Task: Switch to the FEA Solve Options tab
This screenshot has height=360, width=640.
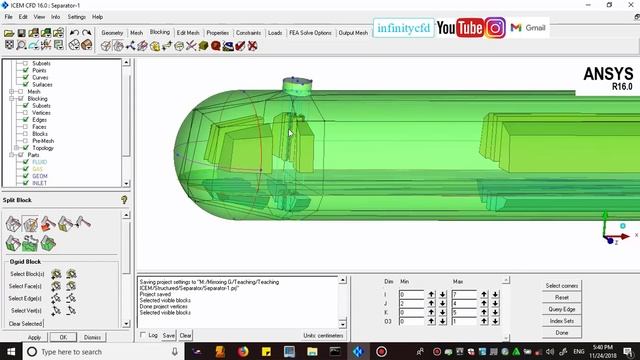Action: 310,33
